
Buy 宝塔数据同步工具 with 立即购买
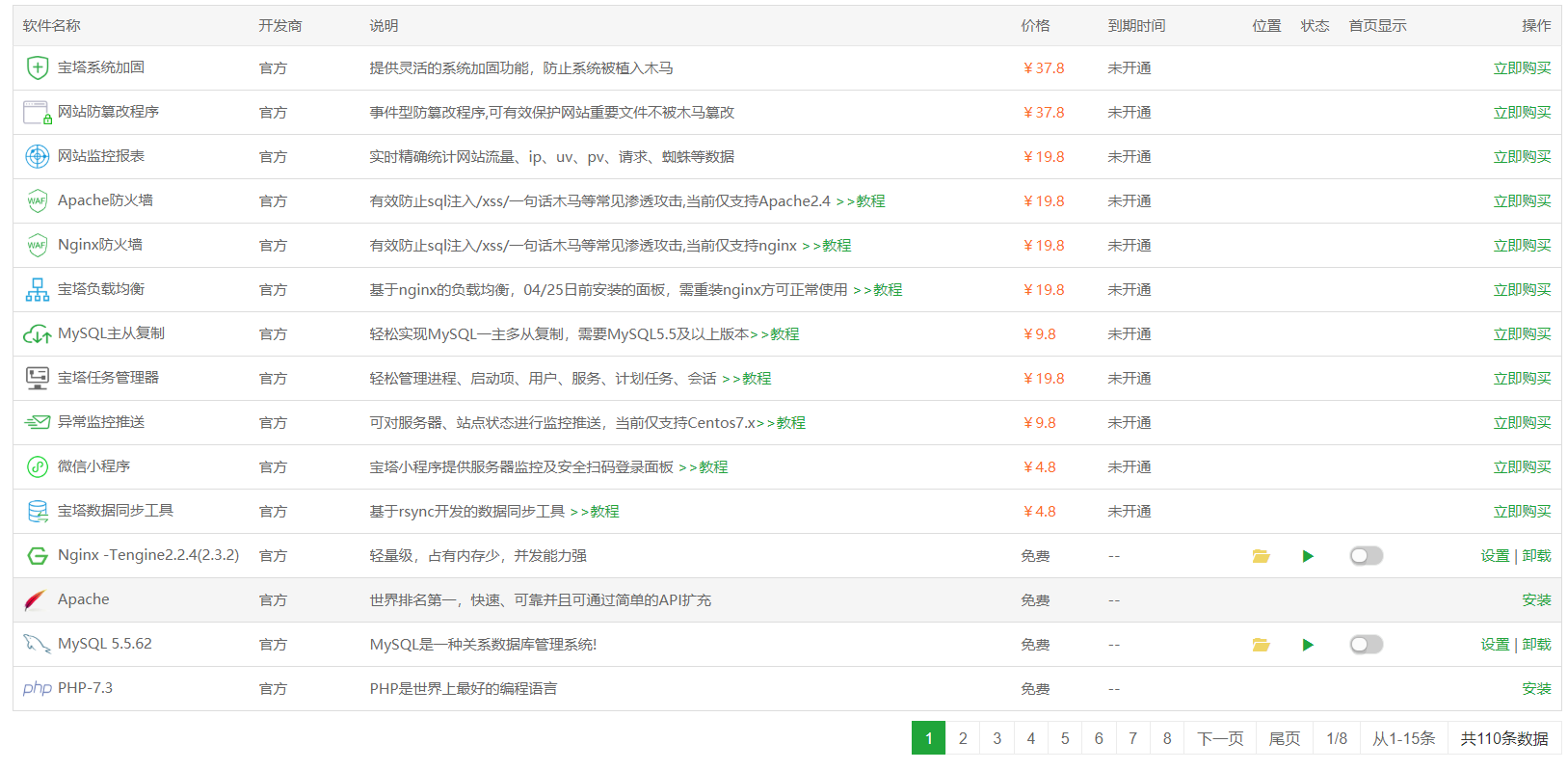(x=1523, y=512)
